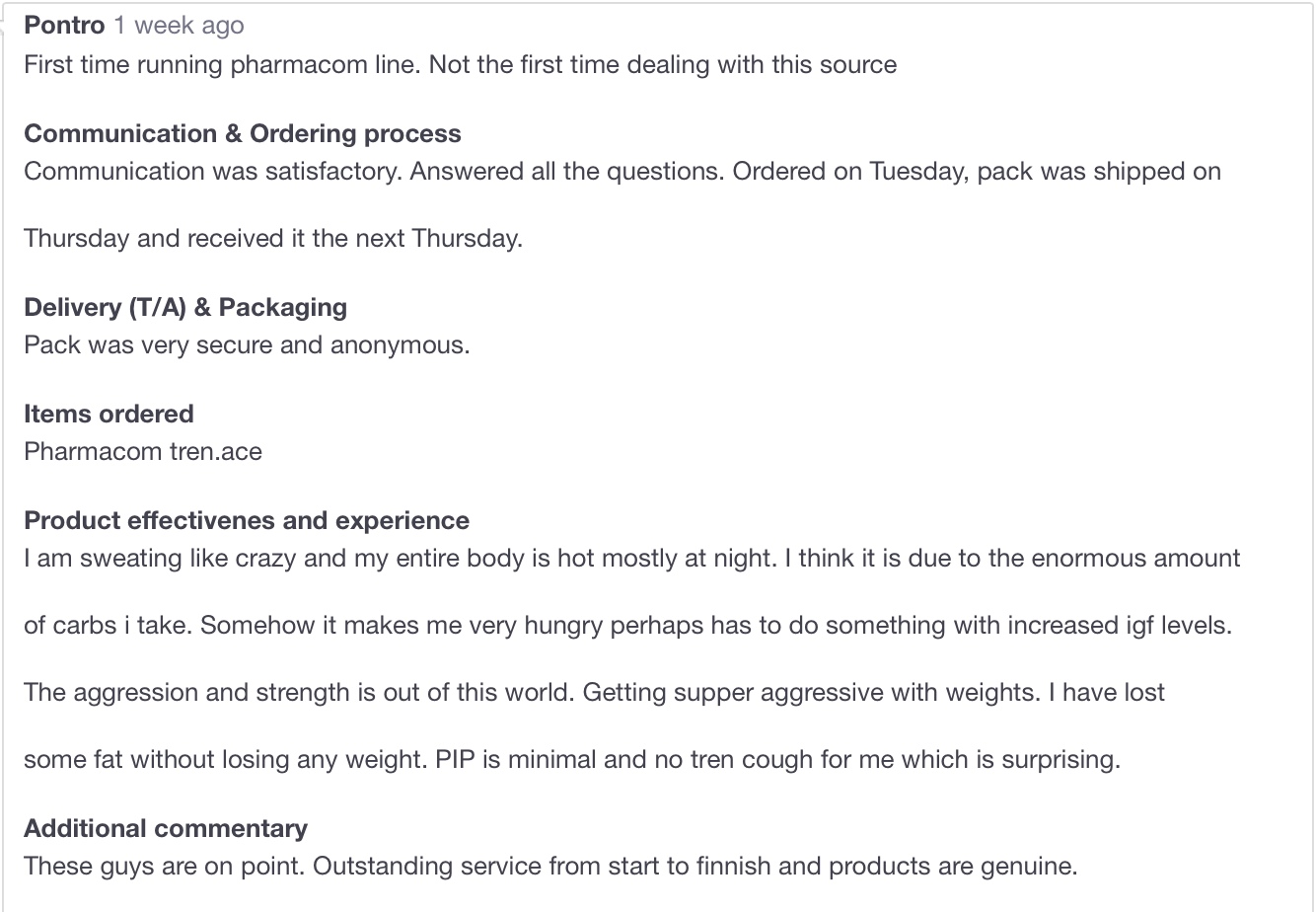
Task: Select the "Communication & Ordering process" heading
Action: pos(243,133)
